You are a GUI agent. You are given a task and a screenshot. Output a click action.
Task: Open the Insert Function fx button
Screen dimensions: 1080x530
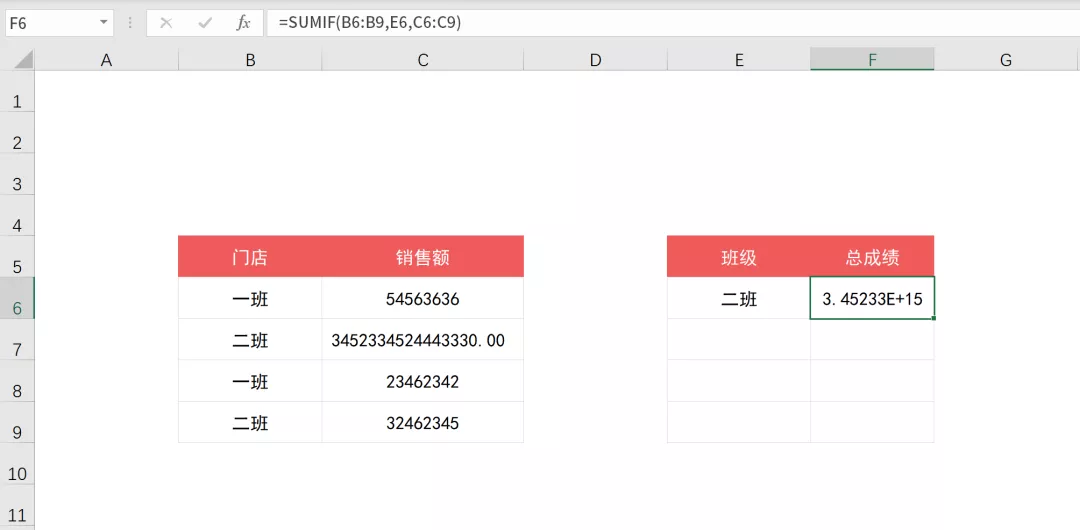[244, 23]
